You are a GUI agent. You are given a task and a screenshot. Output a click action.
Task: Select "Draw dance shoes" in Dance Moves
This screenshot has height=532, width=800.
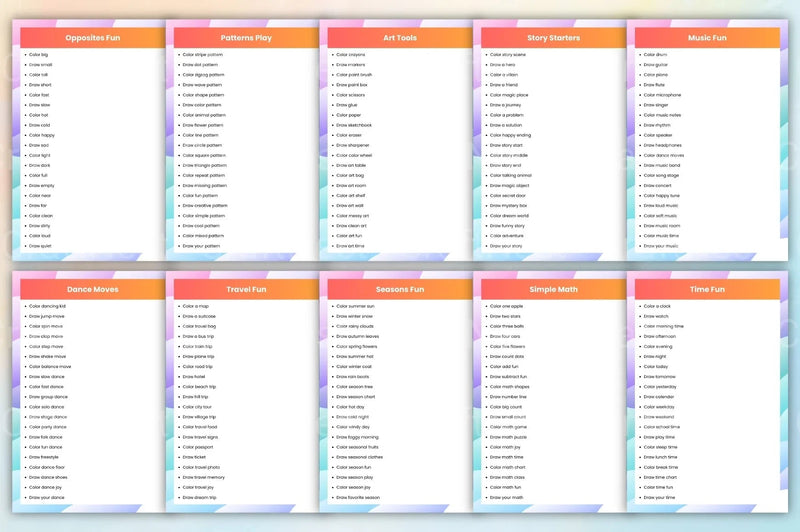(48, 477)
